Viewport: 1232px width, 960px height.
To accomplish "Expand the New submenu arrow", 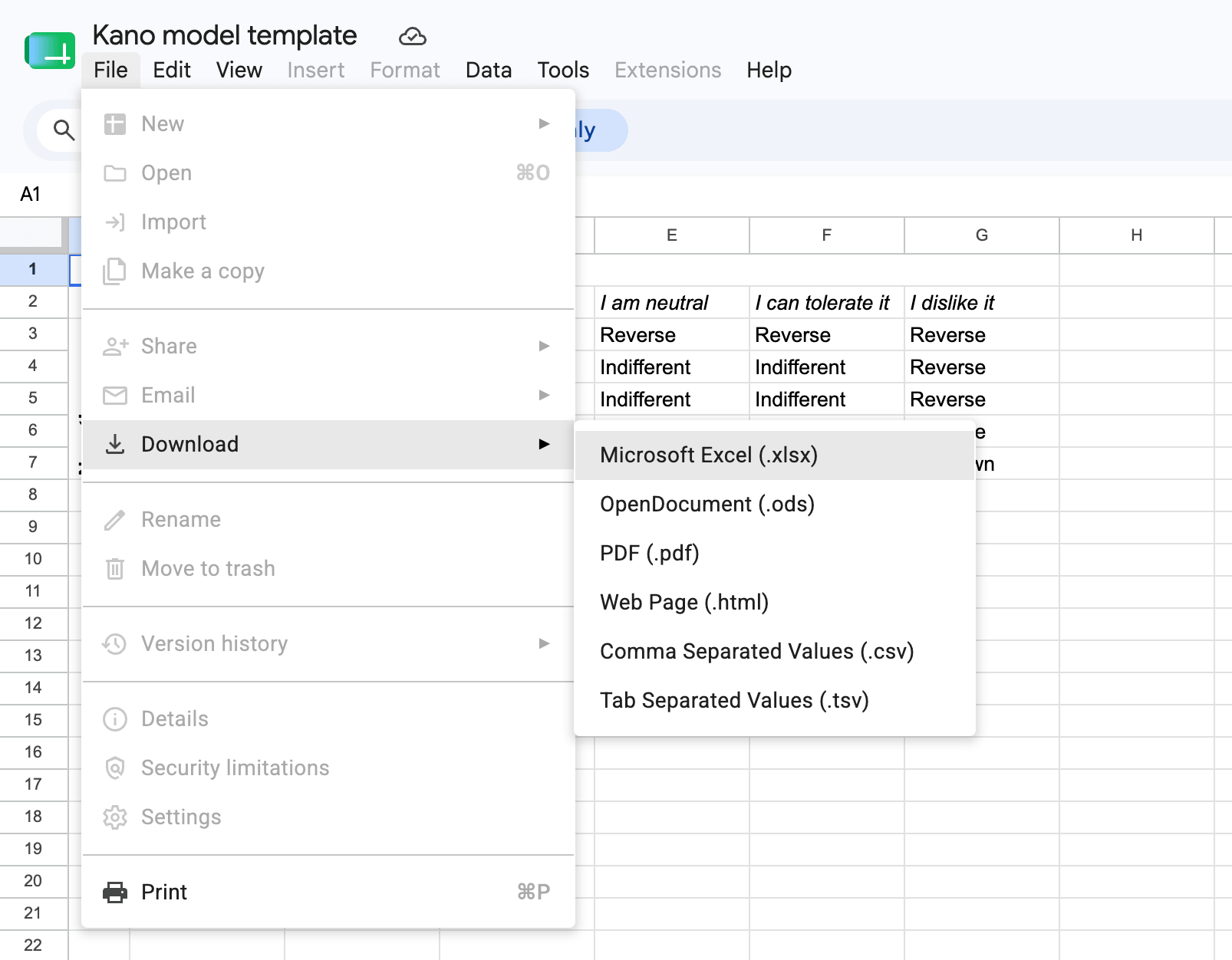I will pos(544,124).
